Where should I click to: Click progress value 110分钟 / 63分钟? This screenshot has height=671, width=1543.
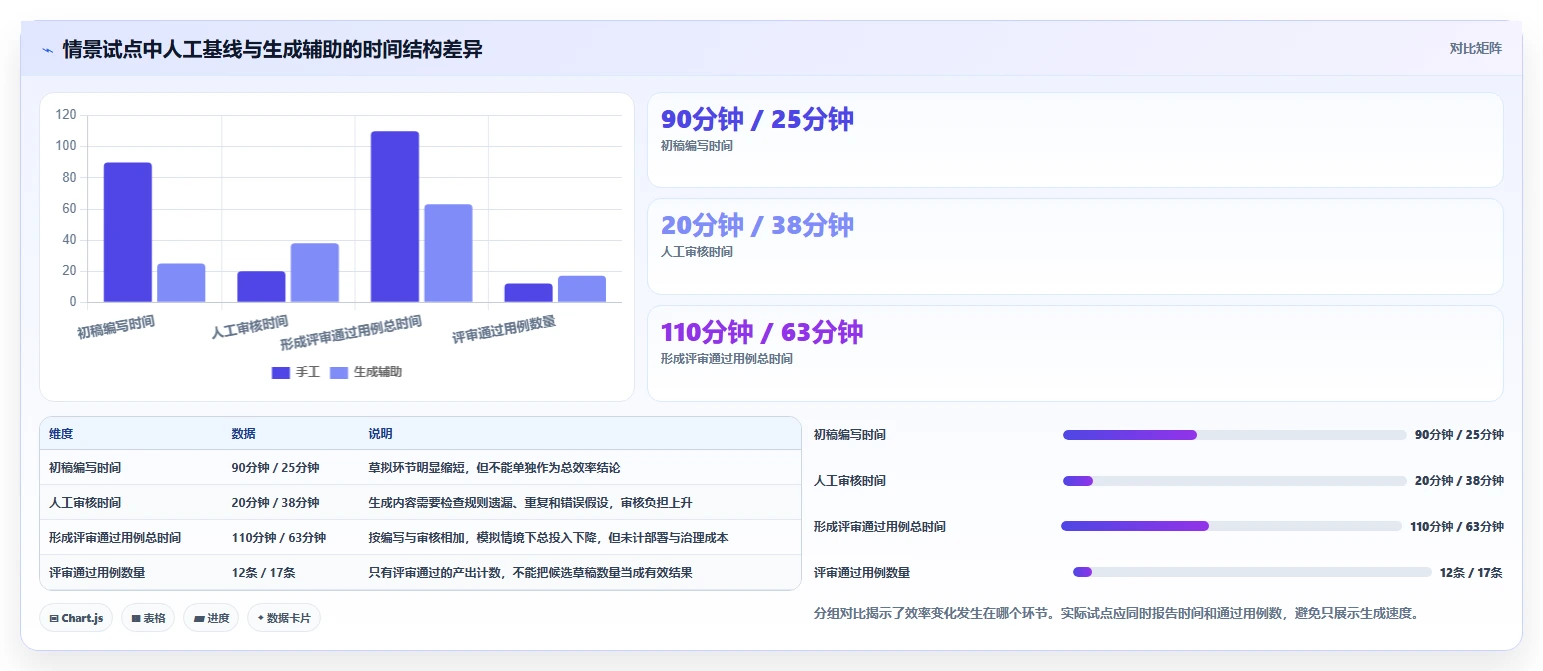pos(1456,527)
